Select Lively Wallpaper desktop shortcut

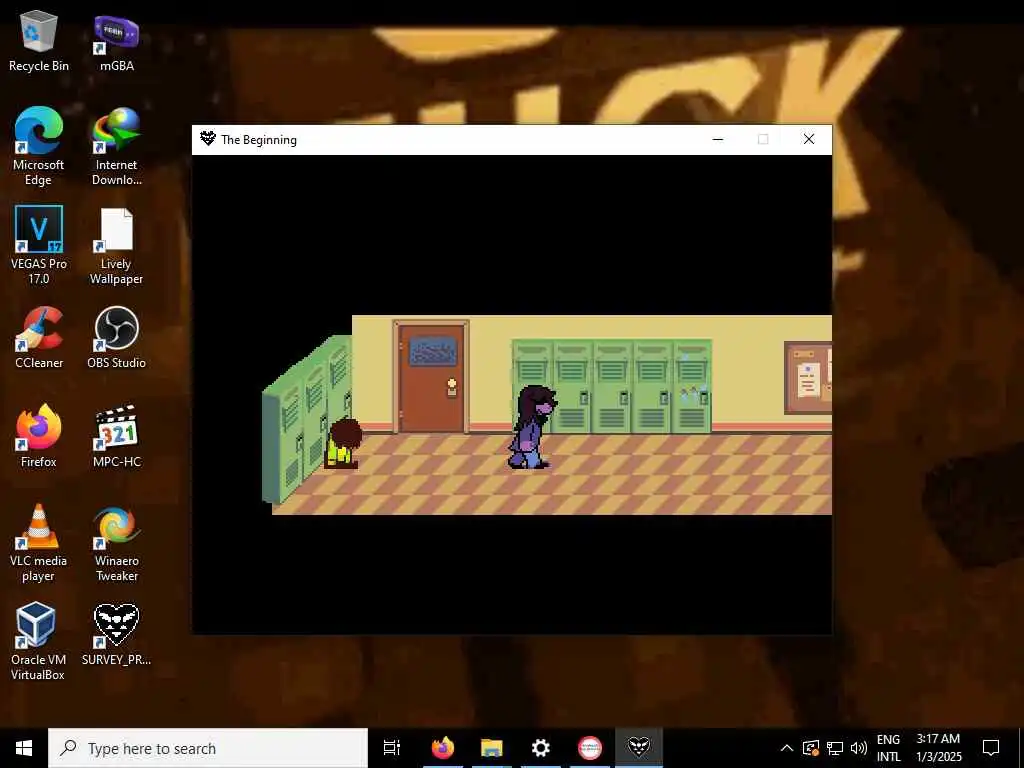click(x=116, y=245)
